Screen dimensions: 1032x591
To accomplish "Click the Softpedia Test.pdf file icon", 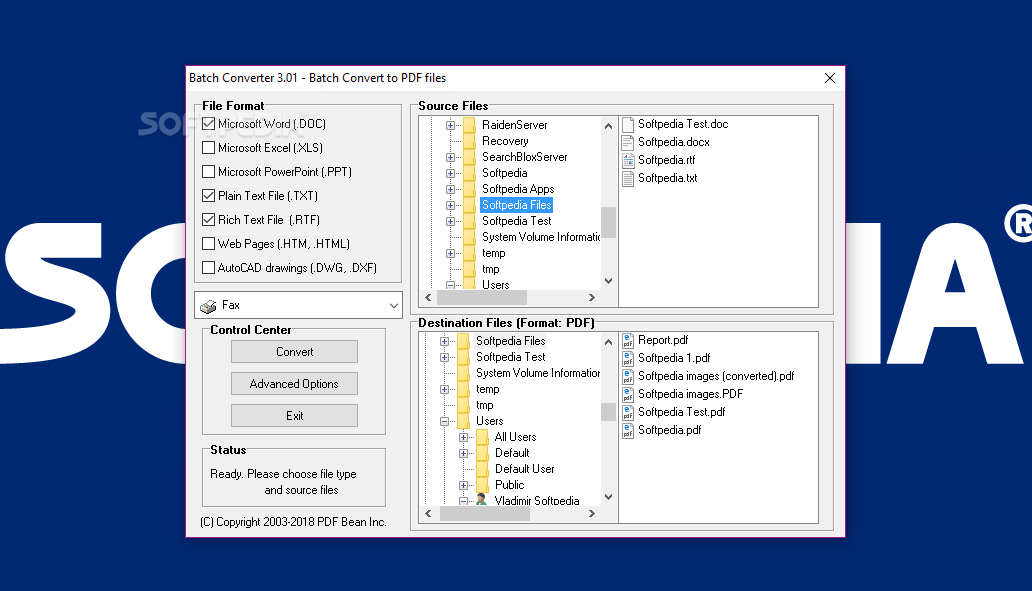I will coord(628,412).
